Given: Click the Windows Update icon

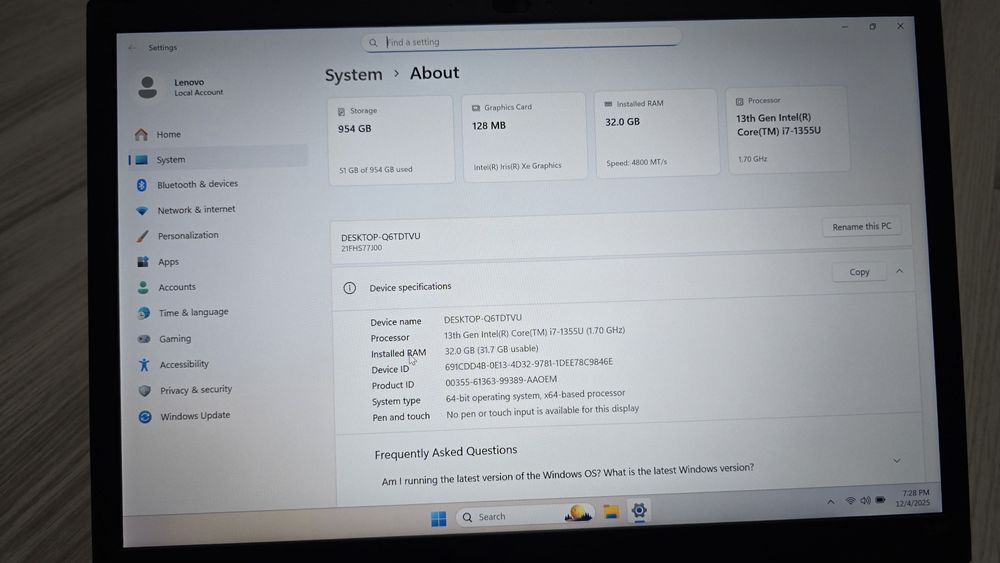Looking at the screenshot, I should click(145, 417).
